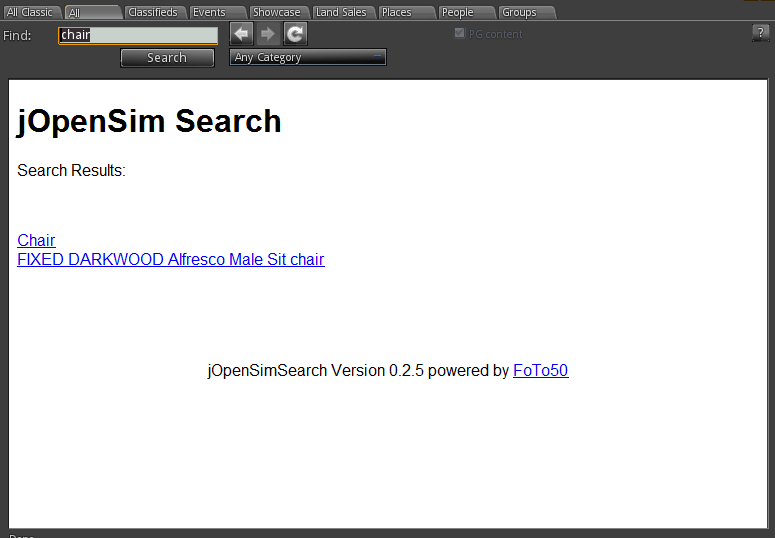This screenshot has height=538, width=775.
Task: Focus the Find text field containing chair
Action: click(138, 35)
